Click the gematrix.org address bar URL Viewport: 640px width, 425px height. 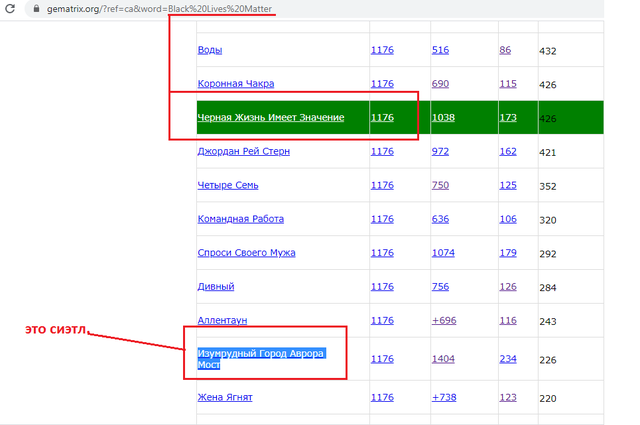[159, 9]
